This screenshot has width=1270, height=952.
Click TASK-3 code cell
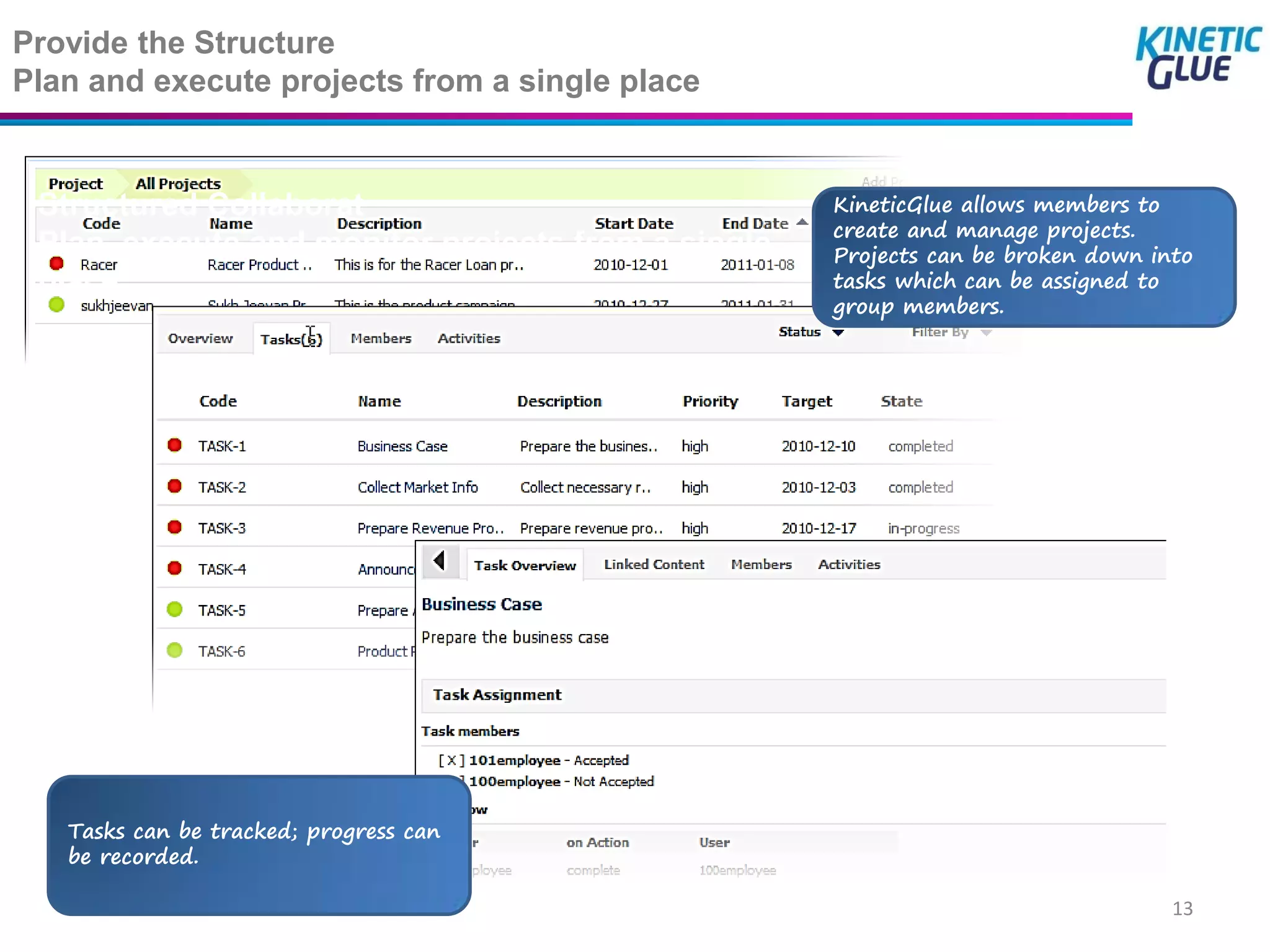pyautogui.click(x=222, y=528)
